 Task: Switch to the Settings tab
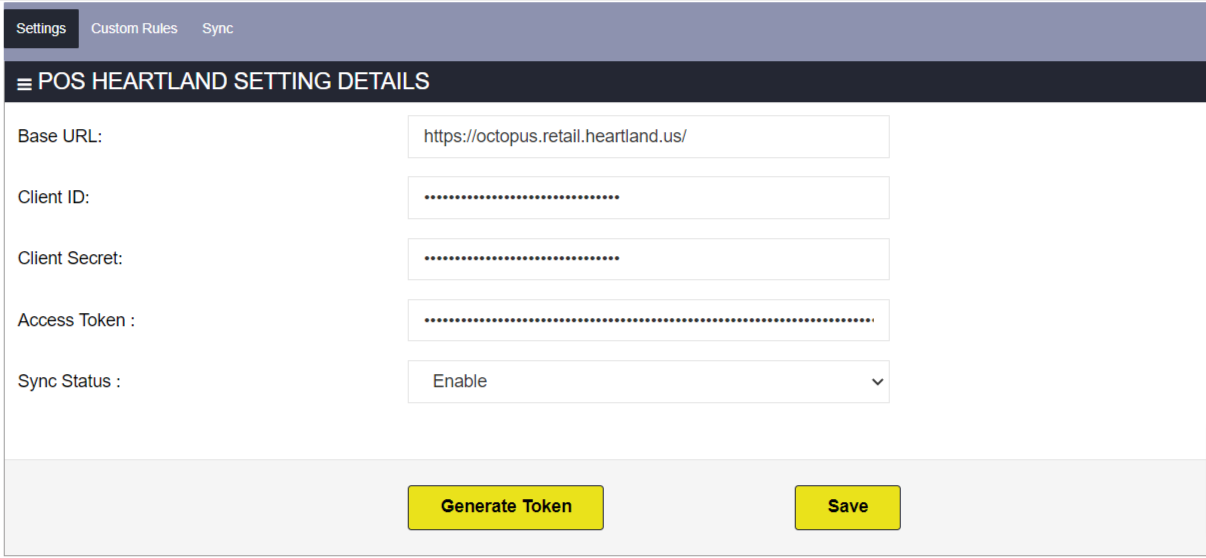(x=41, y=29)
